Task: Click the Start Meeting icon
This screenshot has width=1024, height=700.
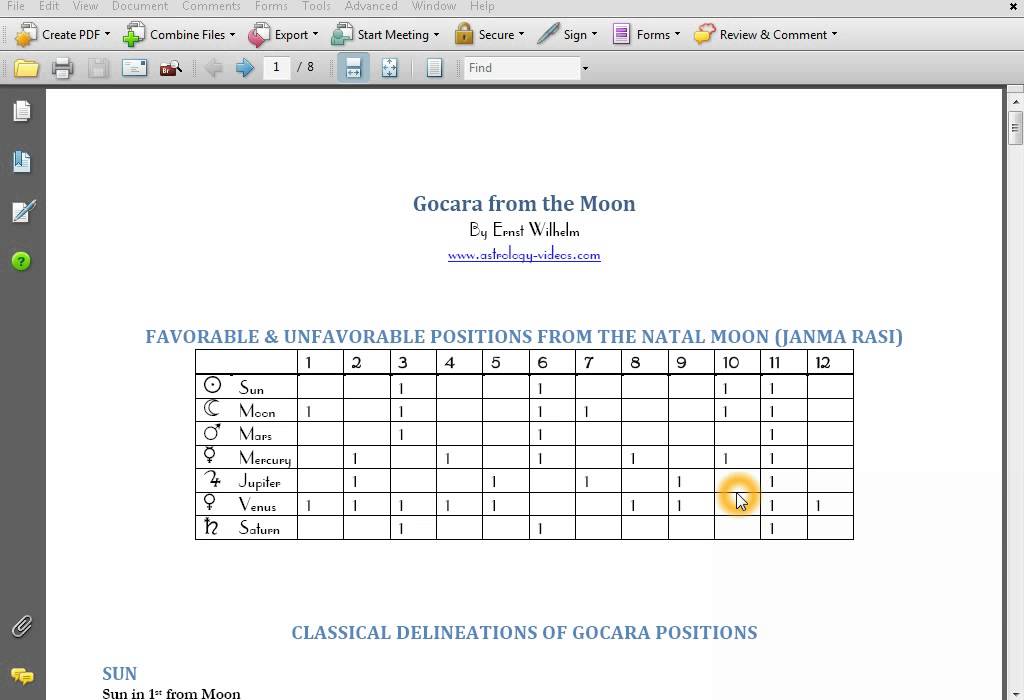Action: point(342,35)
